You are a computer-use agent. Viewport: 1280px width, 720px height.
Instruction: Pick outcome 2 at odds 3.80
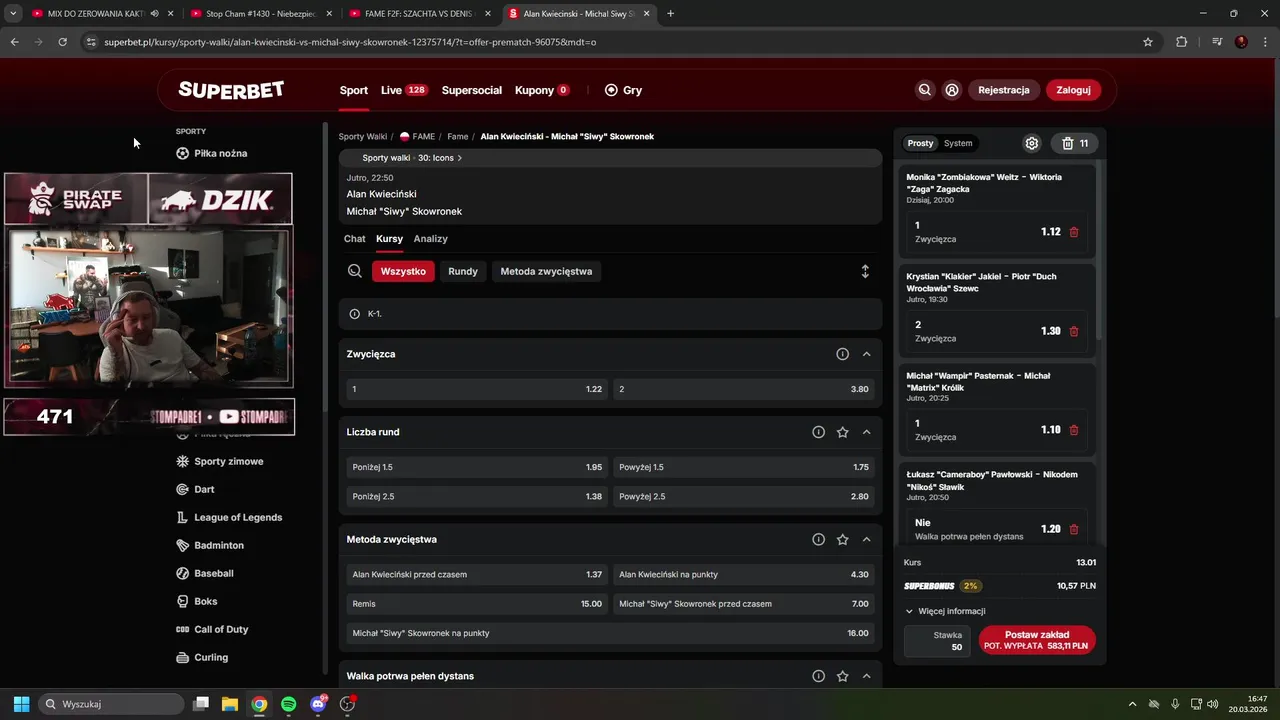click(744, 389)
